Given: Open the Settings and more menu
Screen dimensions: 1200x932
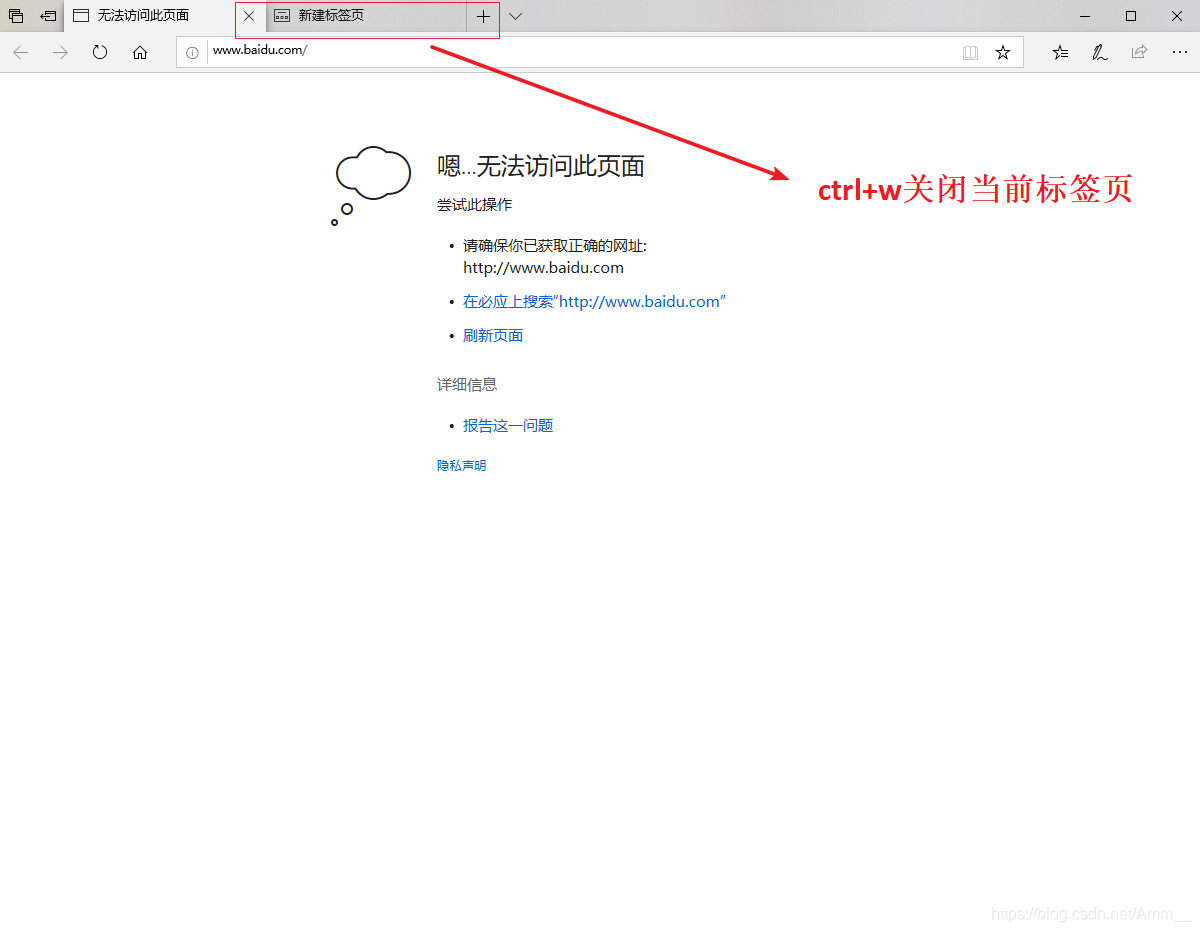Looking at the screenshot, I should (1179, 52).
